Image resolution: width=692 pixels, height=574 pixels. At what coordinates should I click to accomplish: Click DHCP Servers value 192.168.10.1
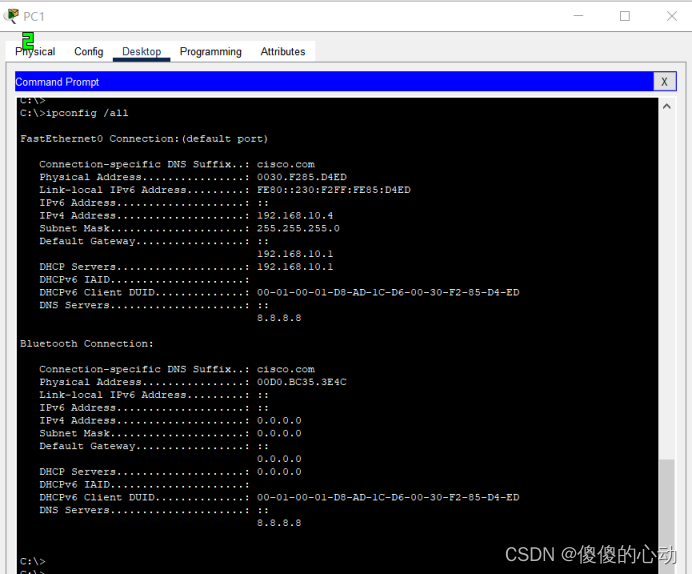point(295,266)
